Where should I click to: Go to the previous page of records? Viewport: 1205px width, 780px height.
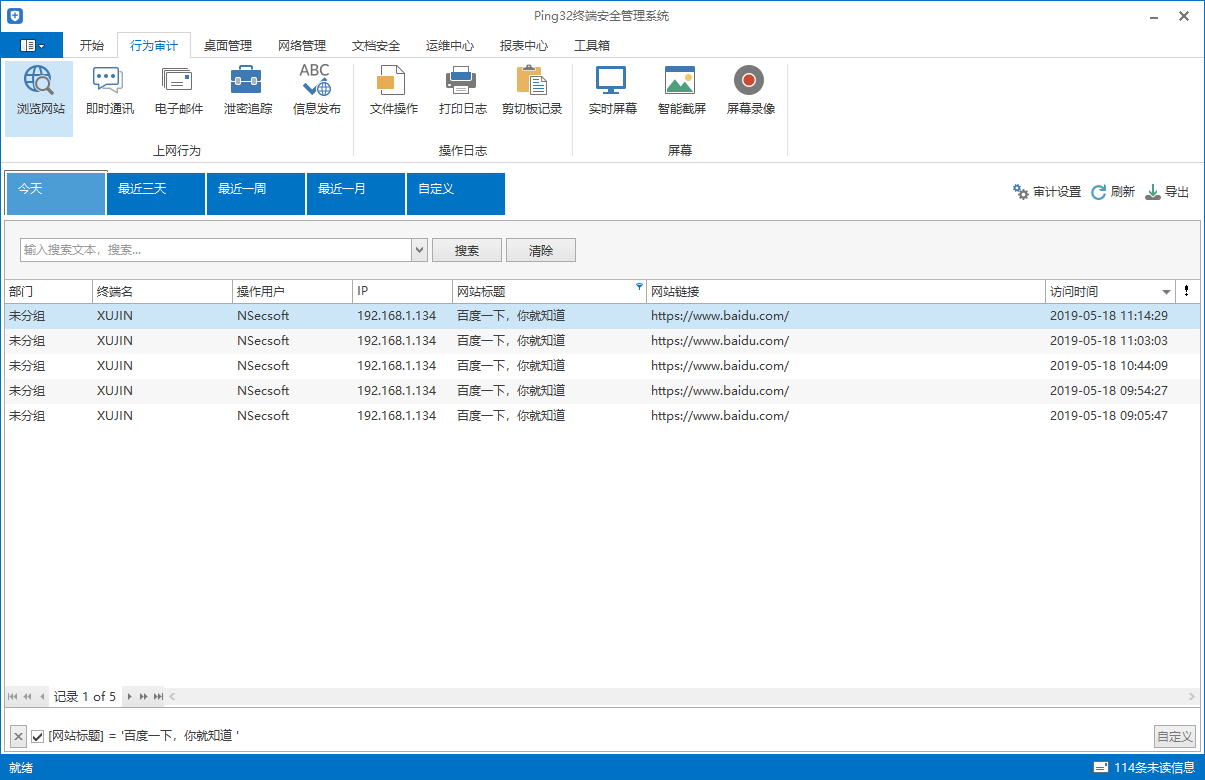coord(27,696)
